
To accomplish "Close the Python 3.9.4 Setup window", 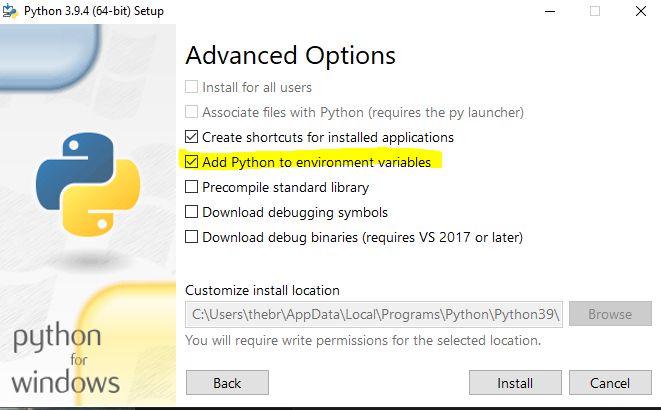I will pos(641,11).
